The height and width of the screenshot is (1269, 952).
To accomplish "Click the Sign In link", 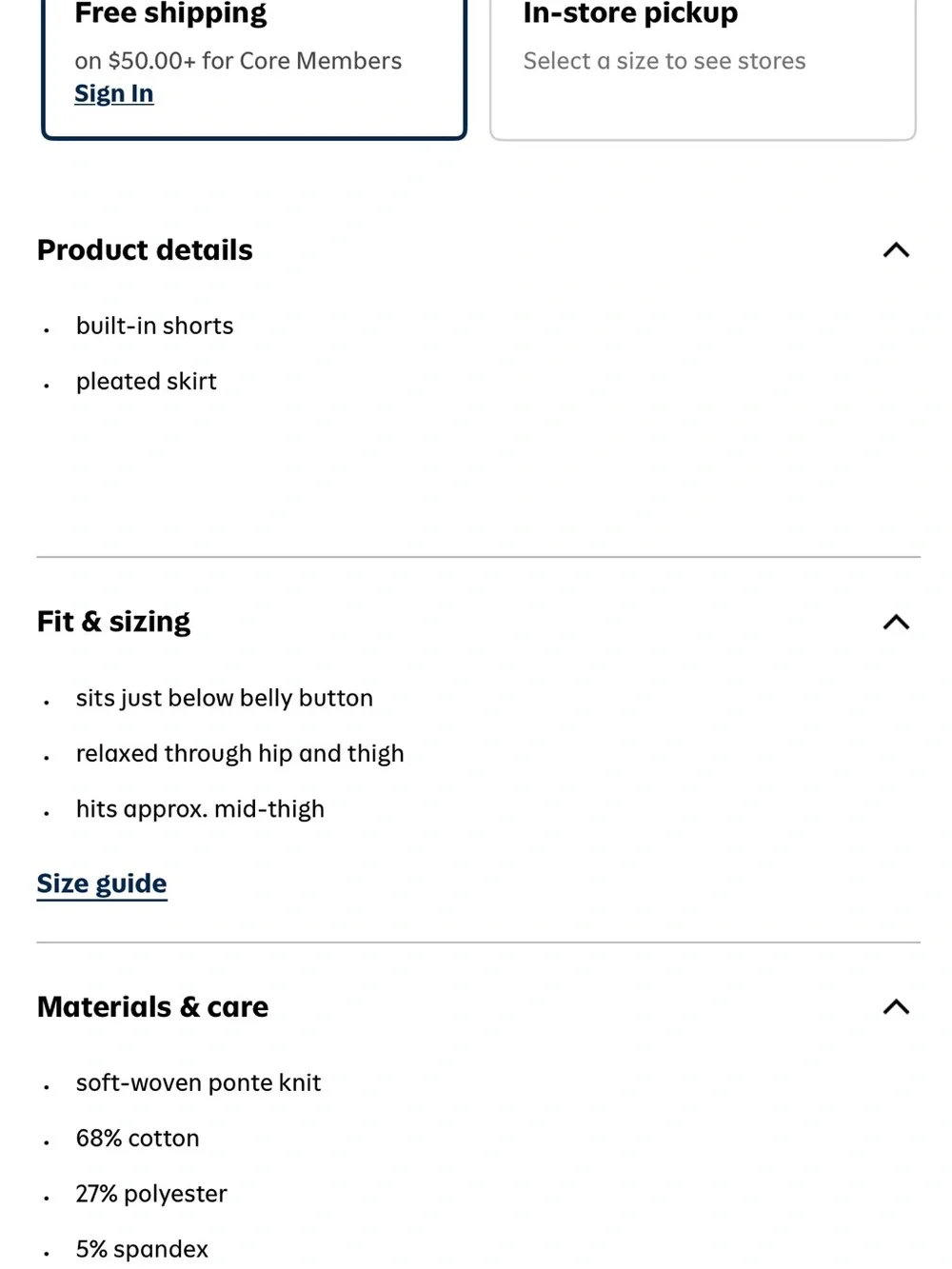I will click(x=114, y=93).
